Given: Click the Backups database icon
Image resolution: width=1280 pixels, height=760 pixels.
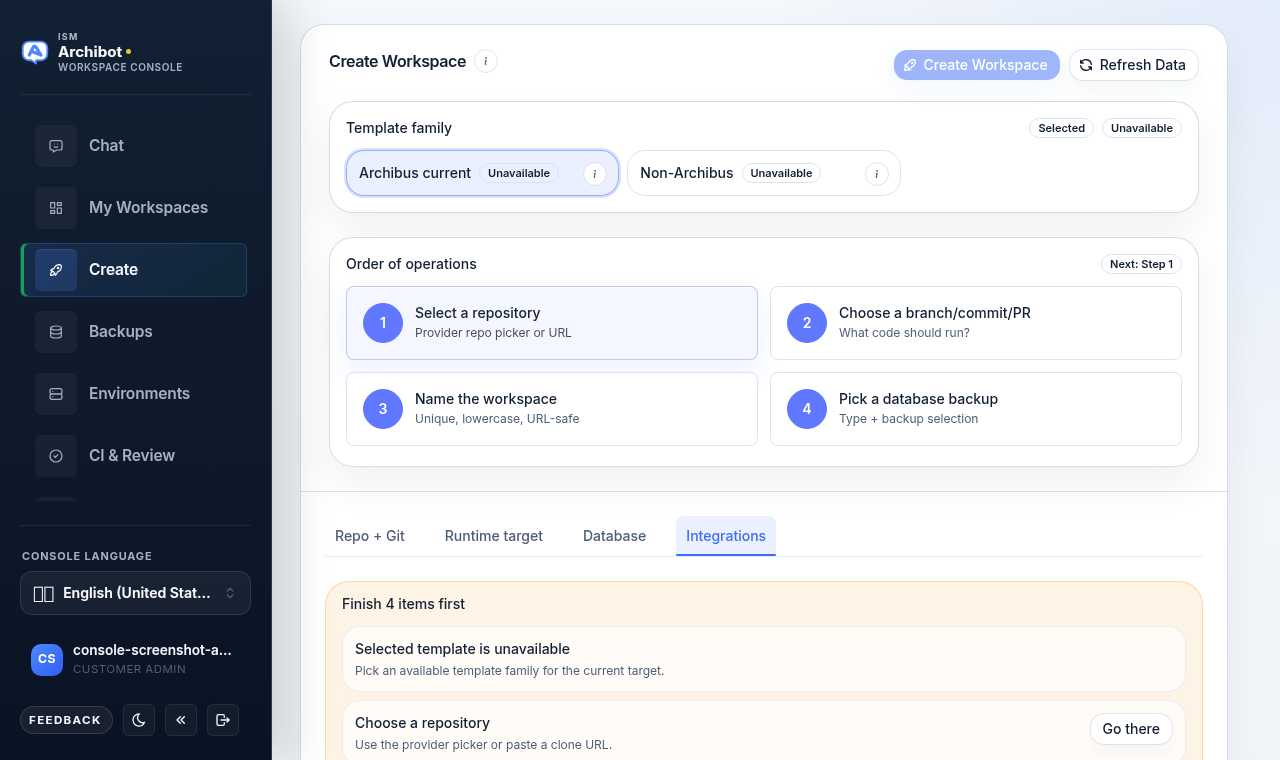Looking at the screenshot, I should (x=56, y=332).
